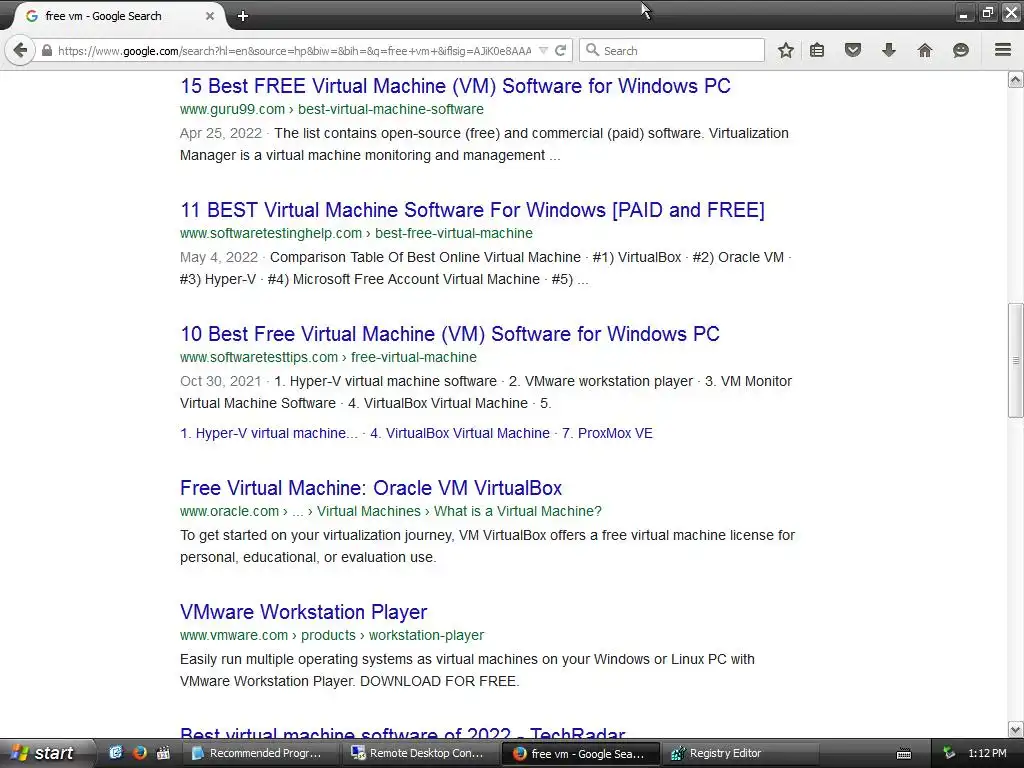Click the magnifier icon in the search box

pyautogui.click(x=592, y=50)
